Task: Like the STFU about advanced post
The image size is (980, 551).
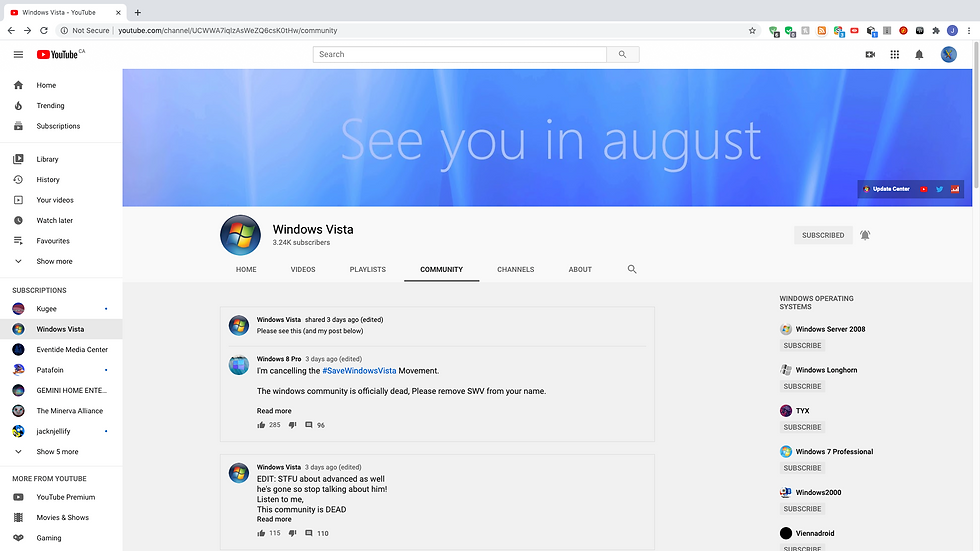Action: pos(261,533)
